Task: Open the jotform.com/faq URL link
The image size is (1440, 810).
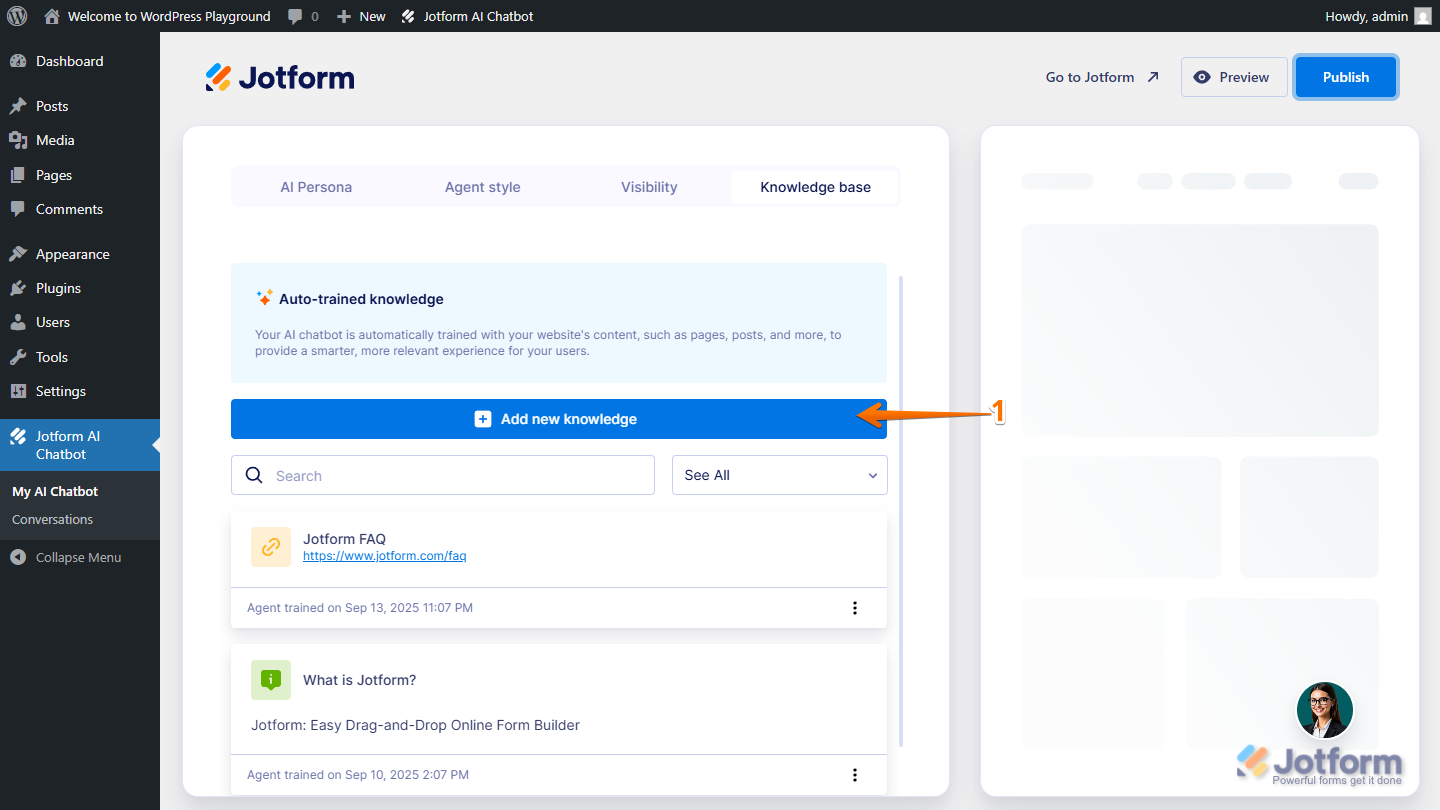Action: pos(385,556)
